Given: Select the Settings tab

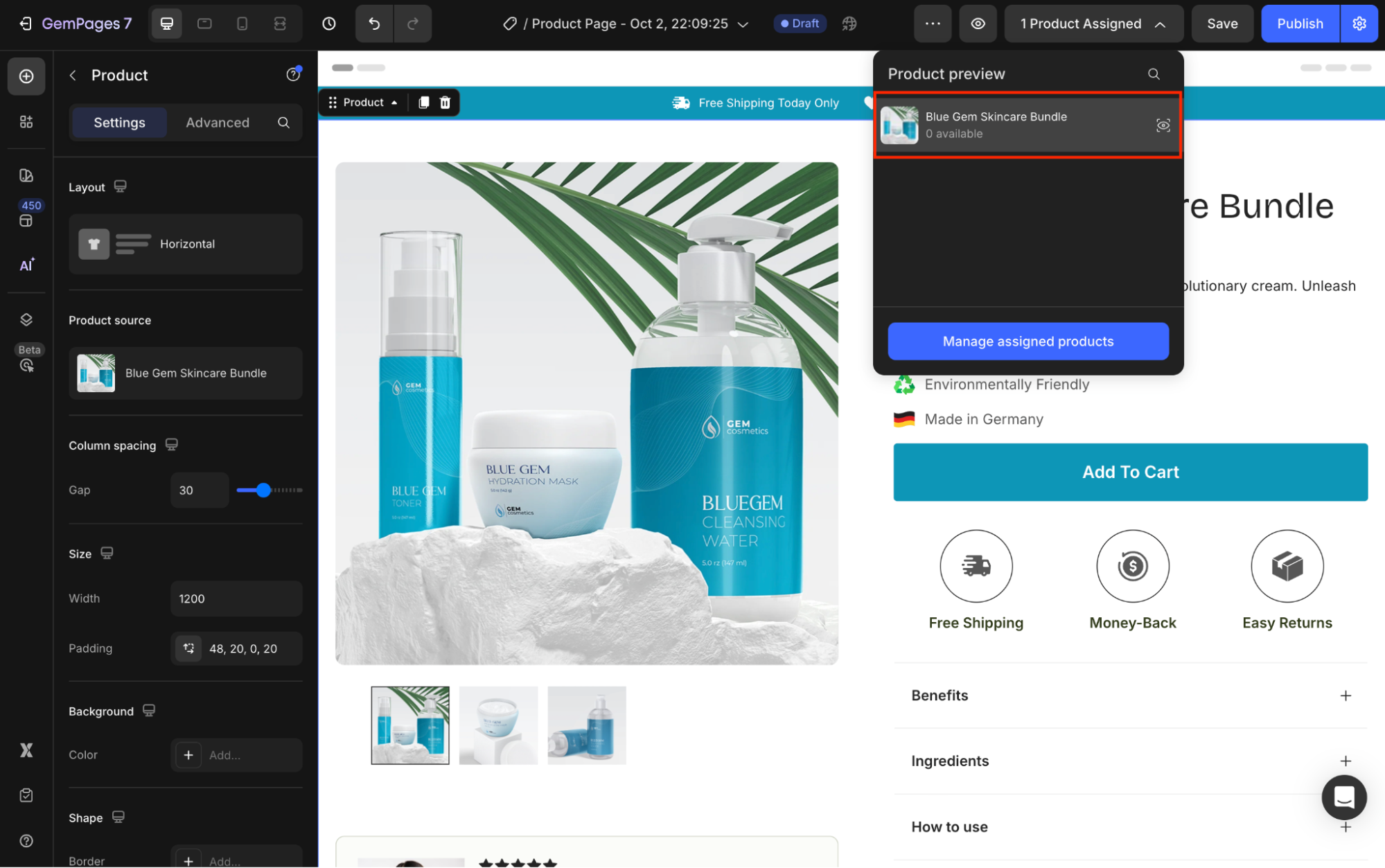Looking at the screenshot, I should coord(119,123).
